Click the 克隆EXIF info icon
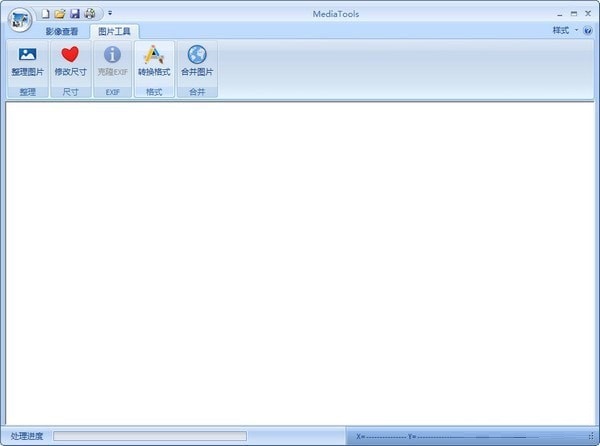The width and height of the screenshot is (600, 446). (x=112, y=55)
